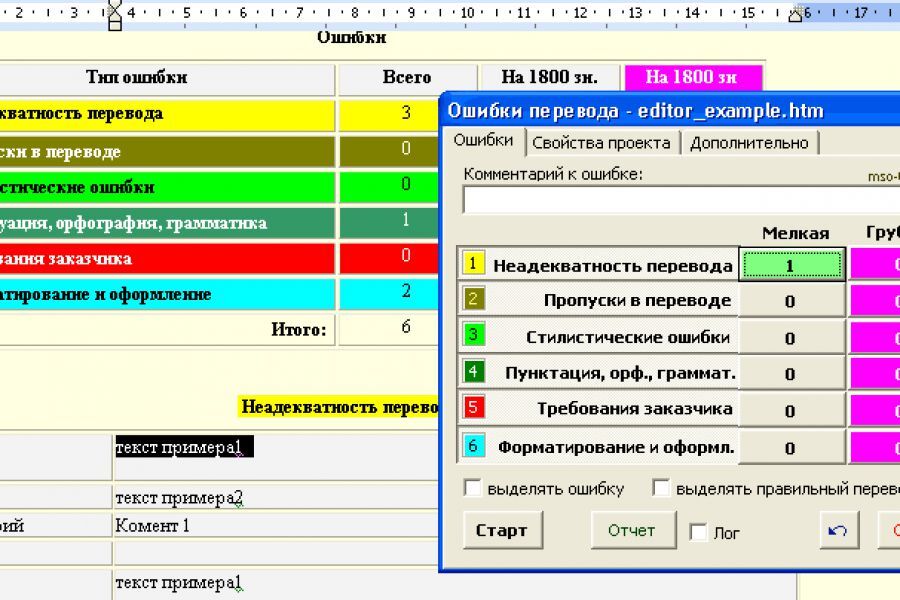Click Мелкая counter for Требования заказчика
Image resolution: width=900 pixels, height=600 pixels.
[x=792, y=410]
